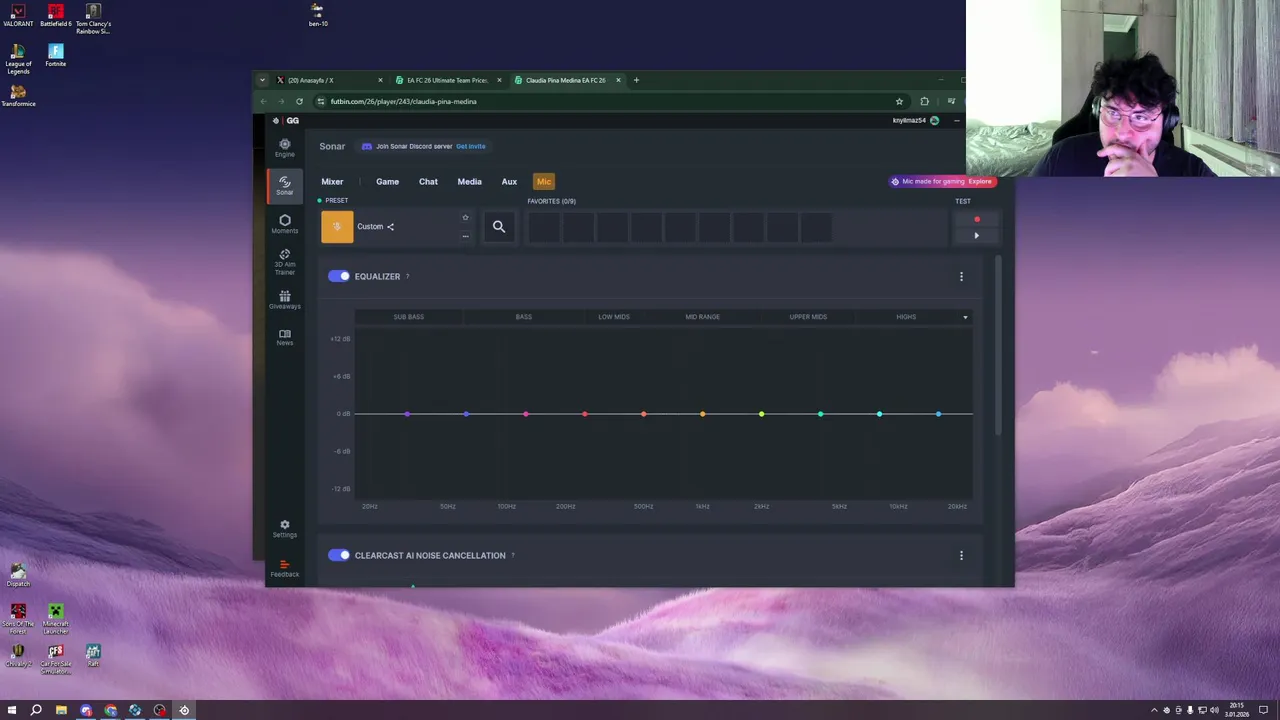
Task: Open preset more options below the star
Action: [x=465, y=236]
